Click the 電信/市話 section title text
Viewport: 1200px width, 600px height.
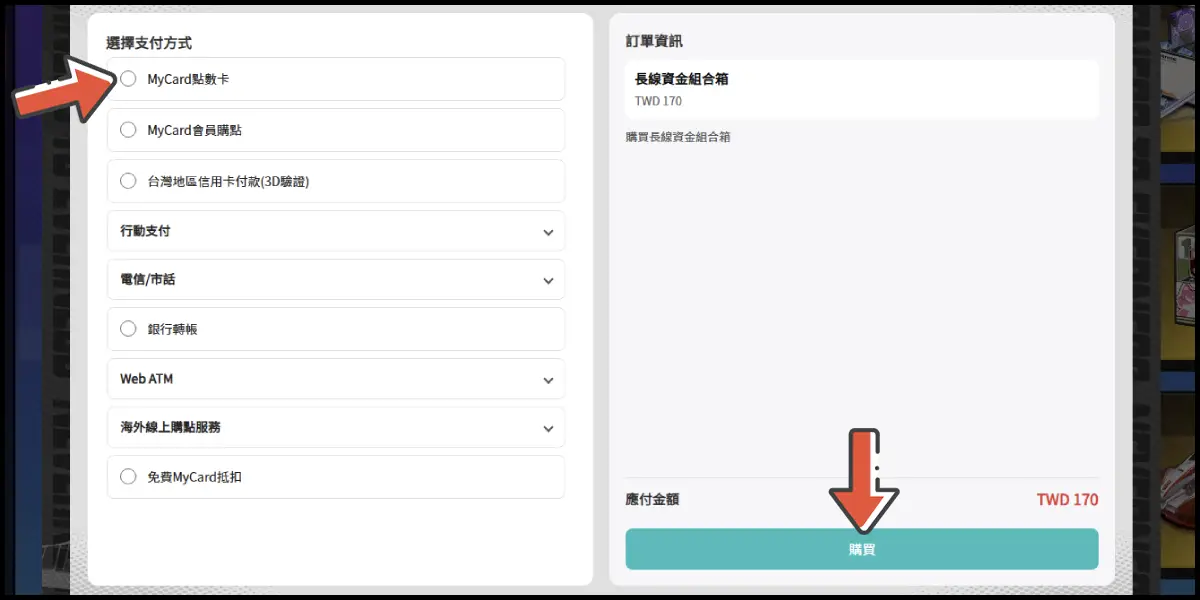[147, 280]
